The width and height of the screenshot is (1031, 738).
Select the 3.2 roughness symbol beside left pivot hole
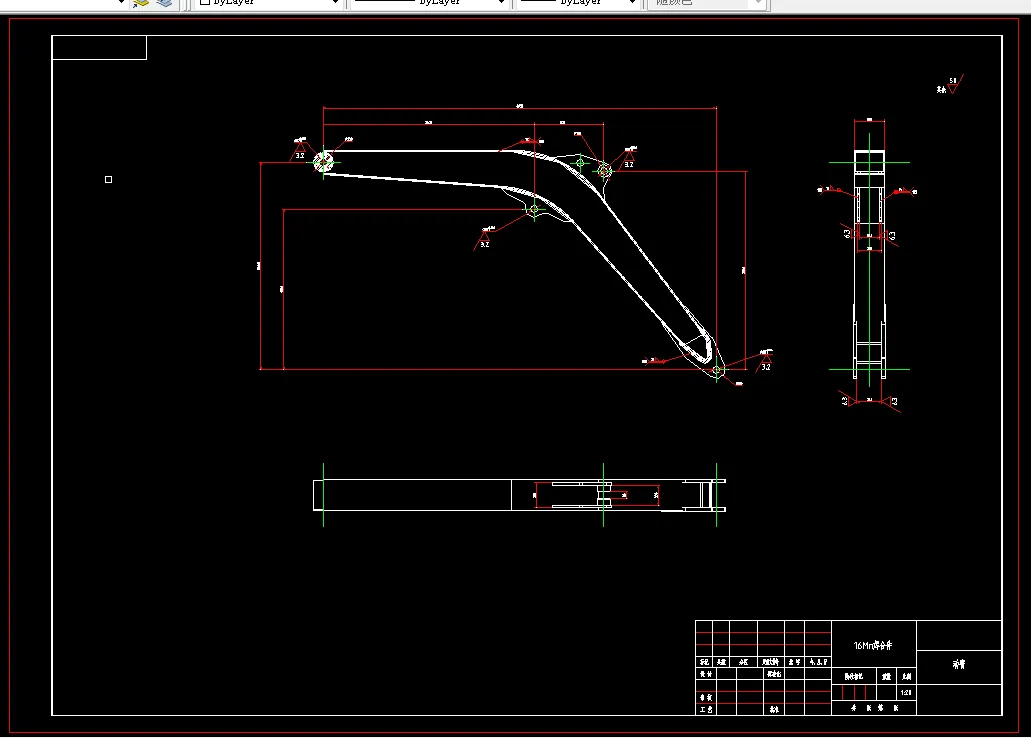point(299,151)
